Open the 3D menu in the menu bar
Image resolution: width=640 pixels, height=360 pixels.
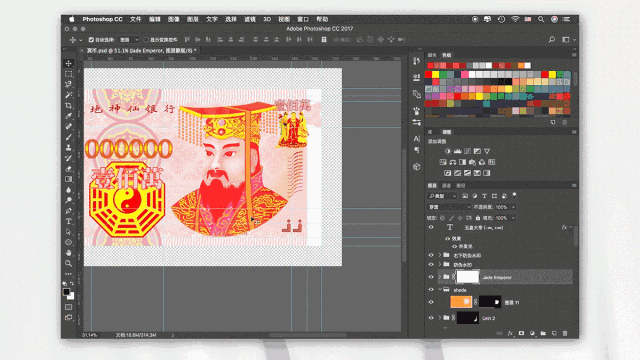pyautogui.click(x=267, y=19)
